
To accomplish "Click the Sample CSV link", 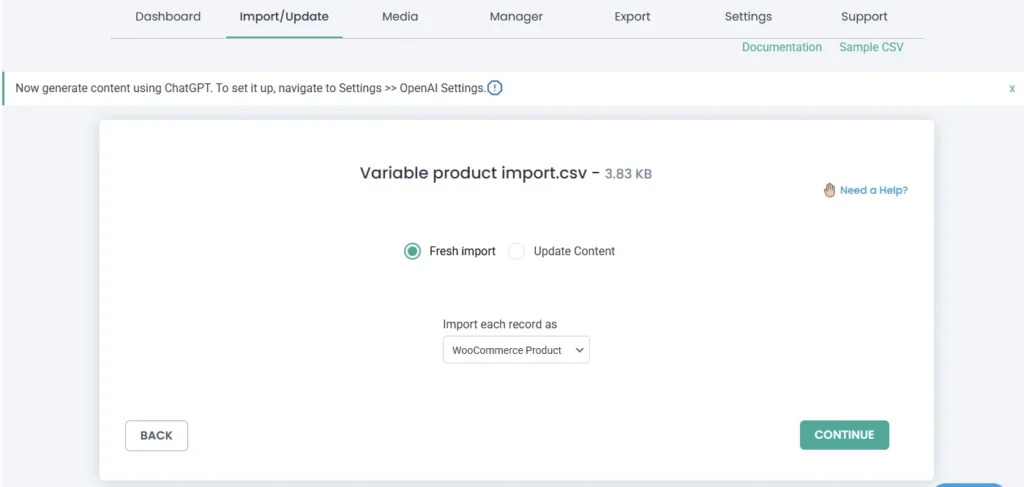I will point(871,47).
